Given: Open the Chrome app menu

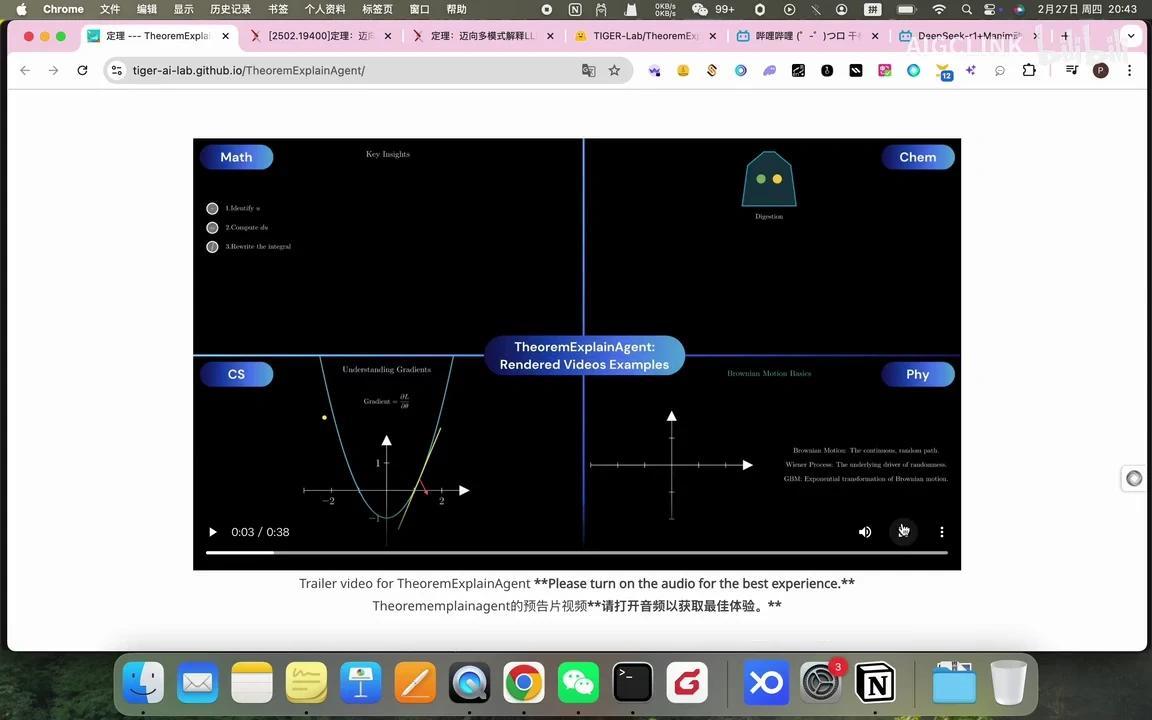Looking at the screenshot, I should [63, 10].
